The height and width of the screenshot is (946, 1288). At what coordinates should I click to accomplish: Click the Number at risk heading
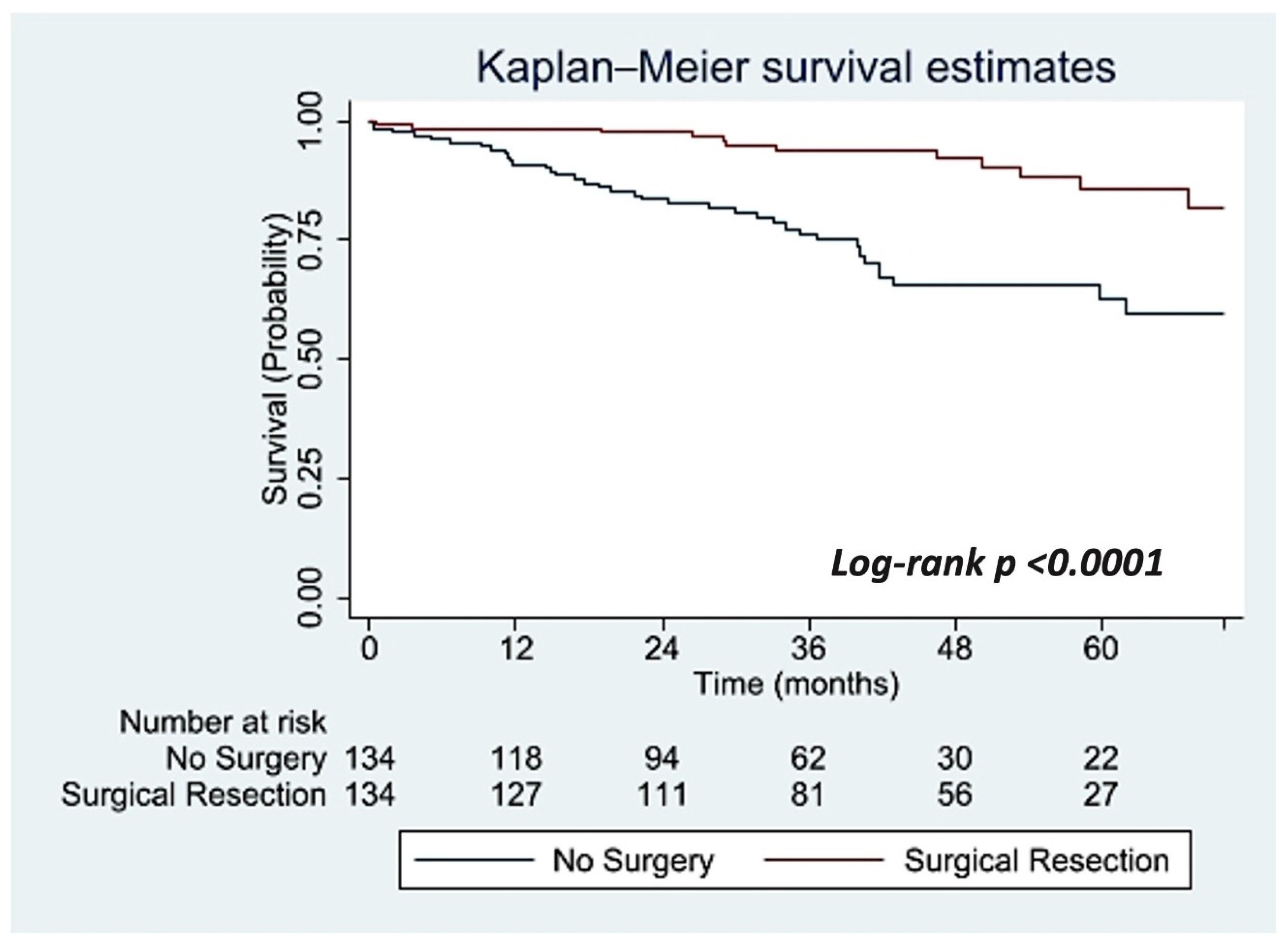[x=223, y=723]
